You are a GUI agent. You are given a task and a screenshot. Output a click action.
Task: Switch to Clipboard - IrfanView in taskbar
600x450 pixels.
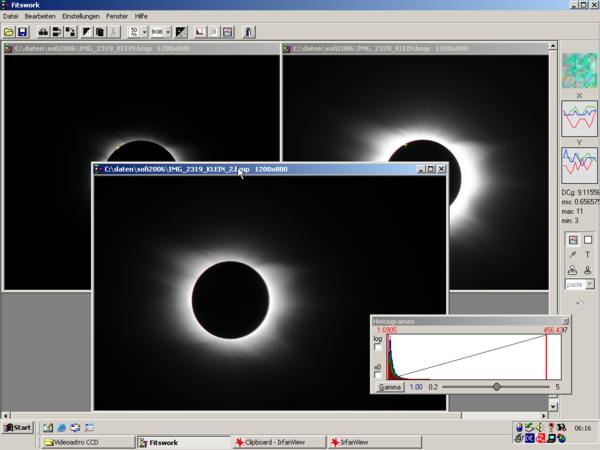[279, 441]
